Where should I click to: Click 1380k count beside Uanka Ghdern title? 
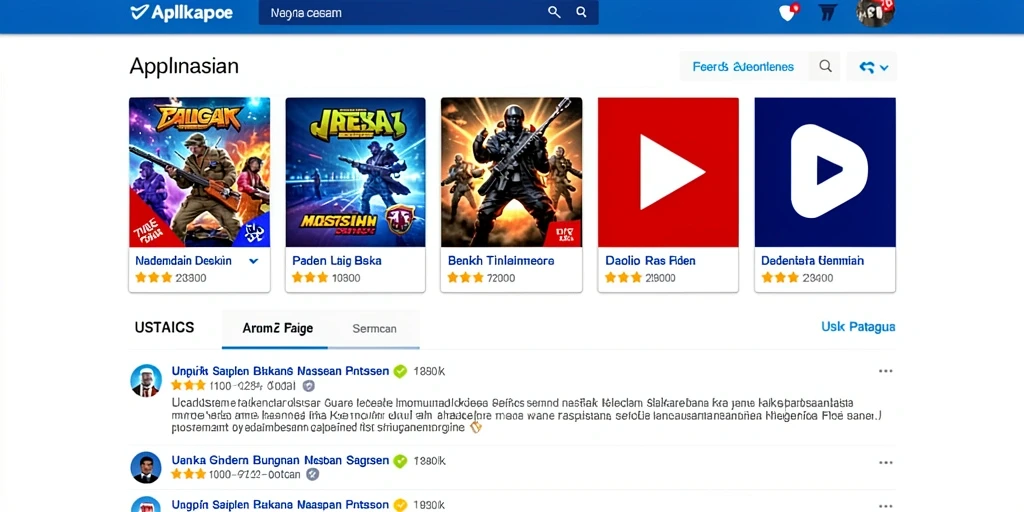430,461
